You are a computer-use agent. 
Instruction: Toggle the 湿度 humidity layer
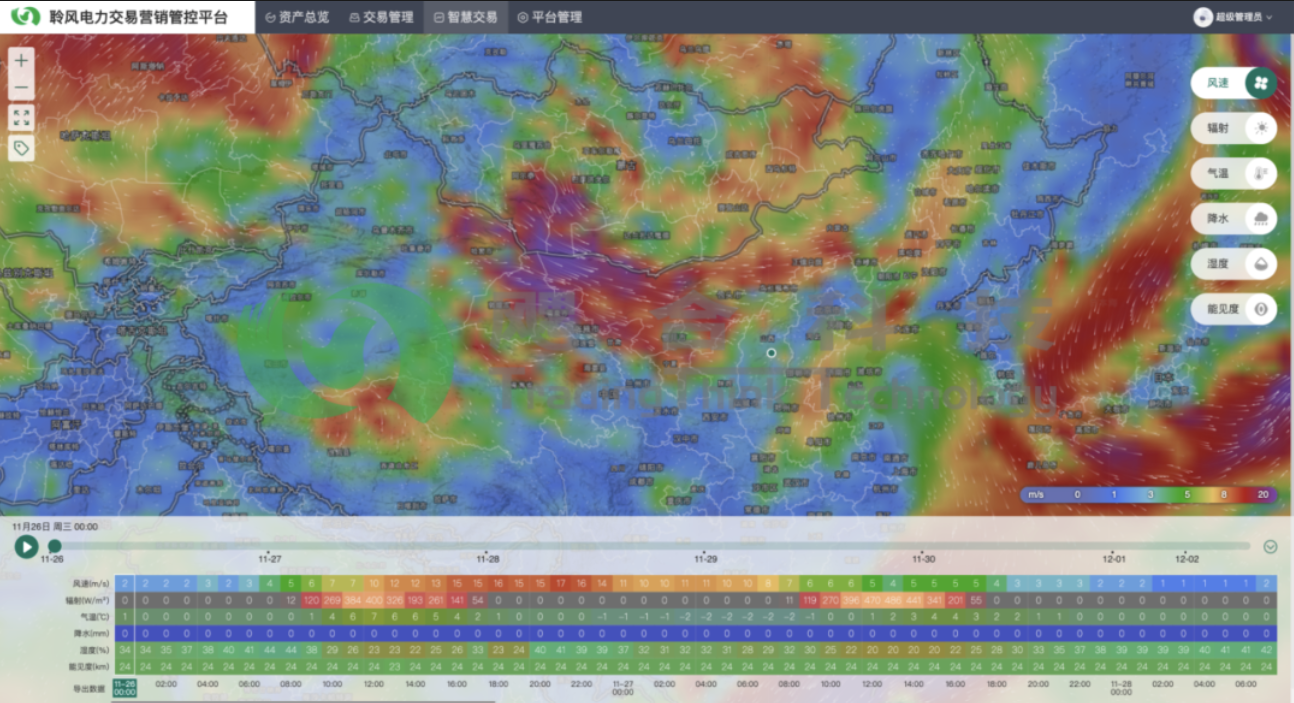[1233, 264]
